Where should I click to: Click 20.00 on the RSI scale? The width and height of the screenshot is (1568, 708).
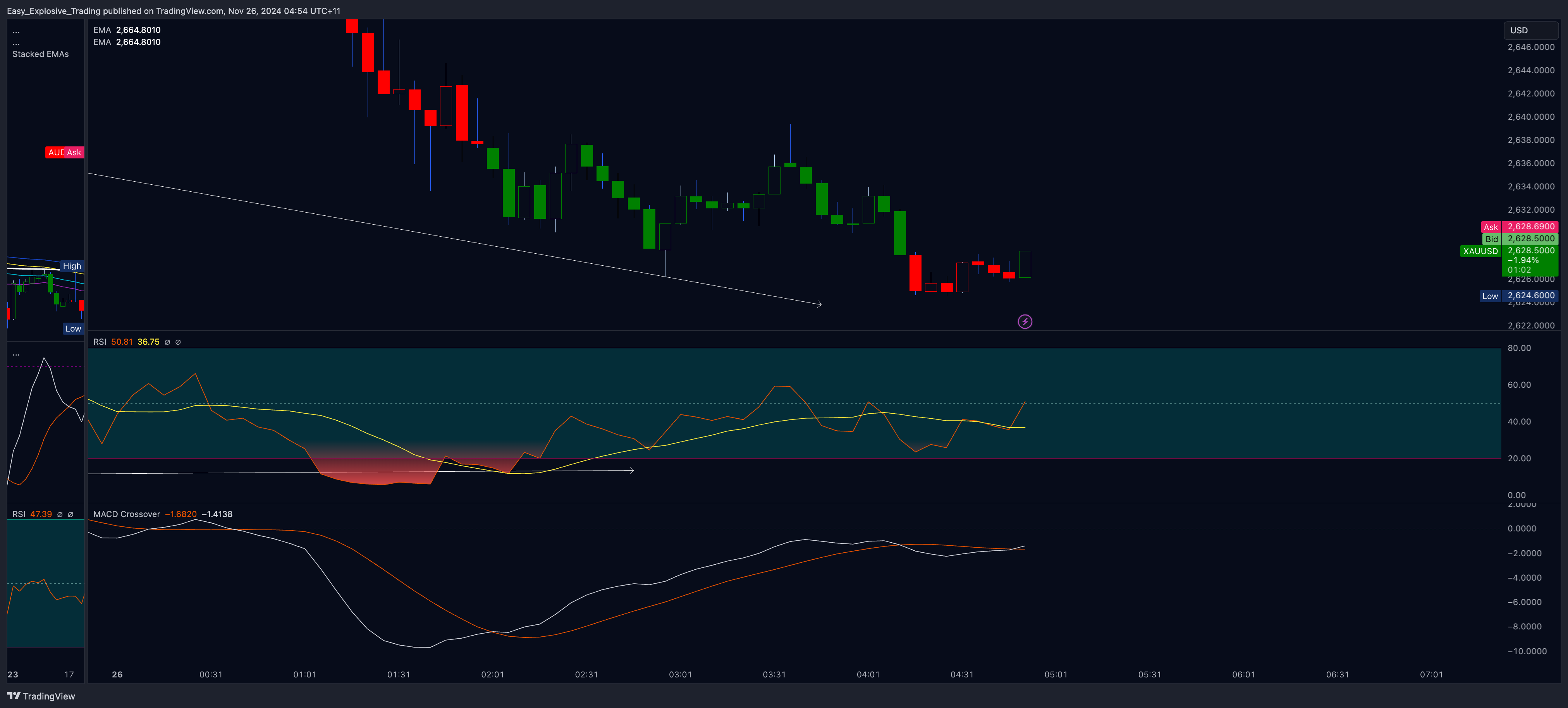click(1519, 459)
